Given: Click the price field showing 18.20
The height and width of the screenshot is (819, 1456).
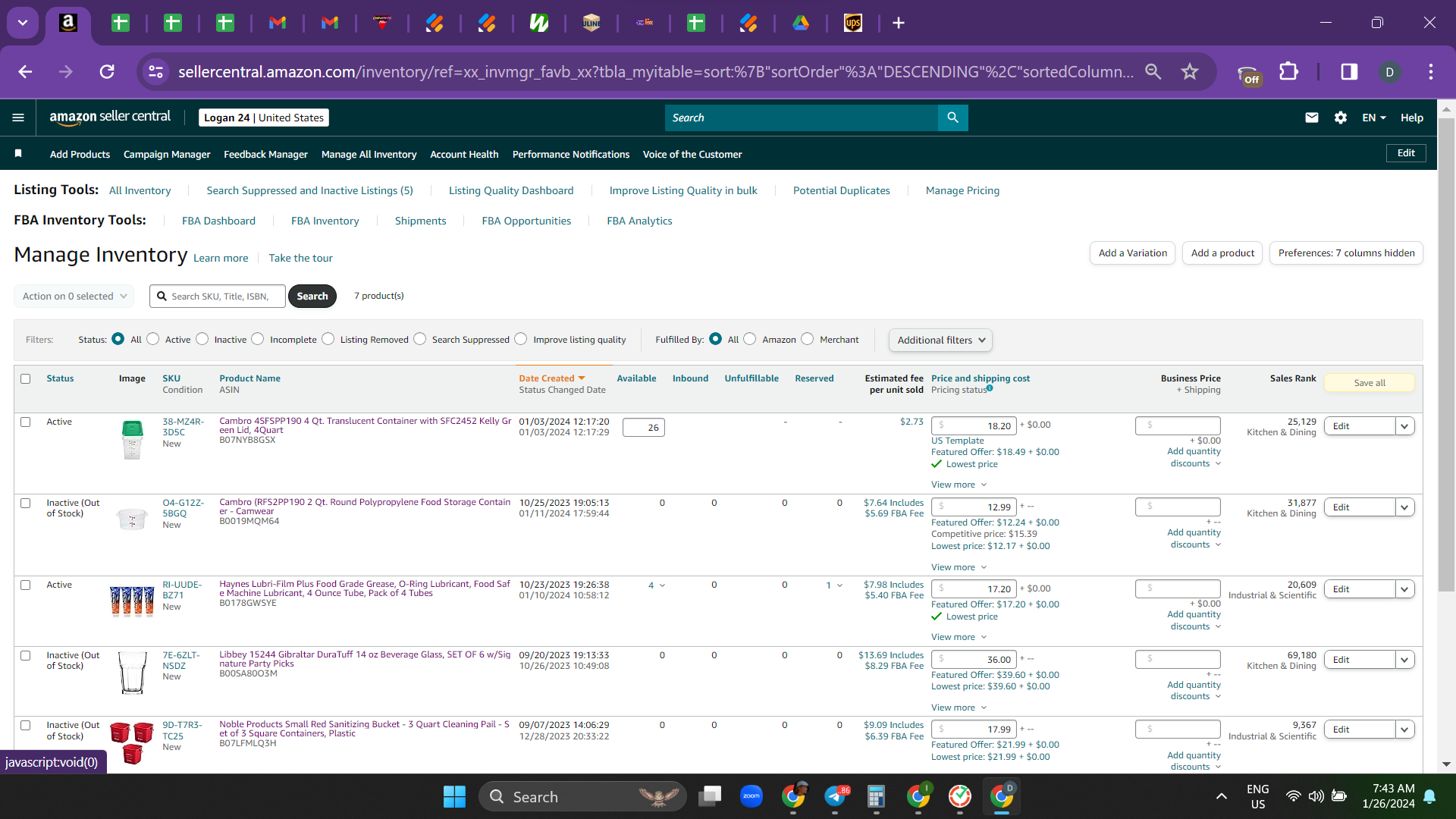Looking at the screenshot, I should [974, 426].
